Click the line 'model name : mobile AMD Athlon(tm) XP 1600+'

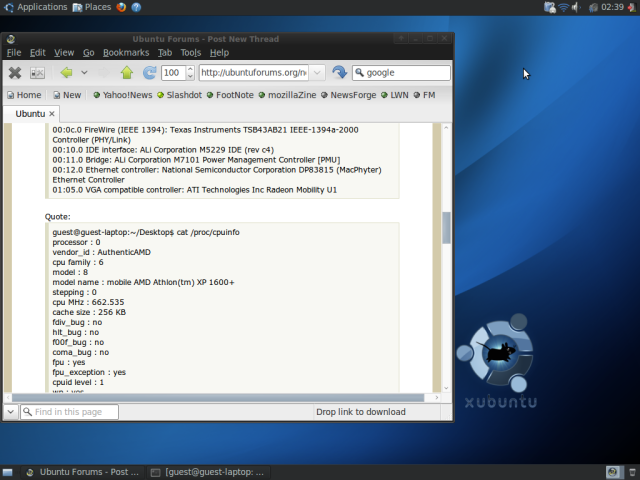point(143,282)
